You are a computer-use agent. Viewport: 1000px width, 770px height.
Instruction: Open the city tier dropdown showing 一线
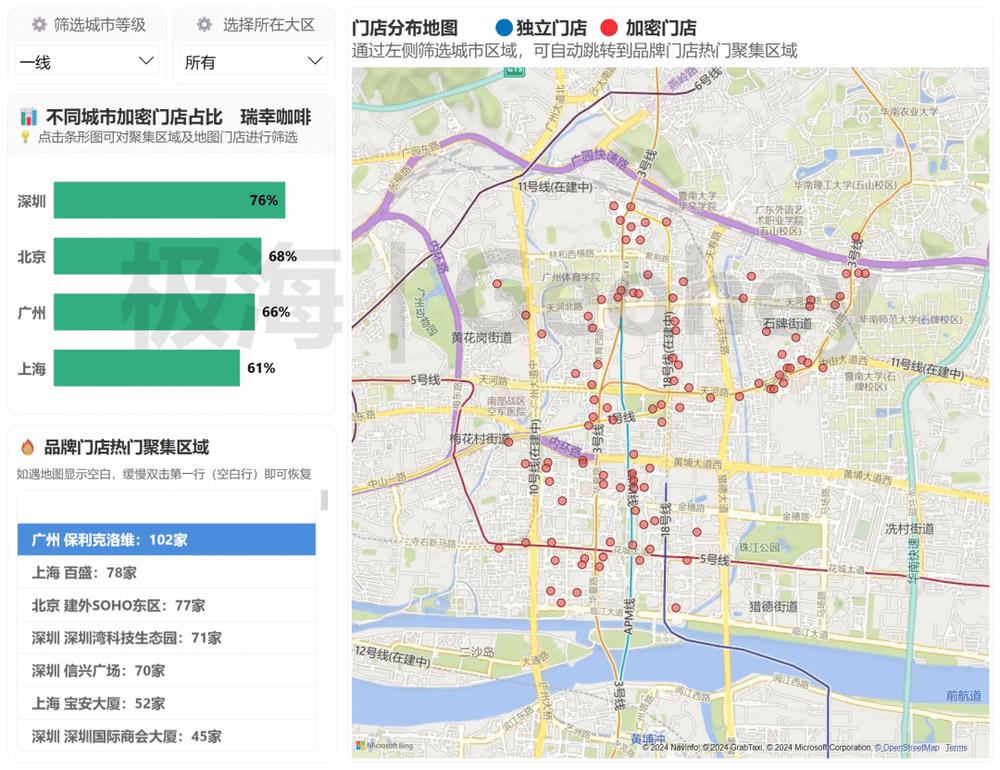tap(87, 62)
